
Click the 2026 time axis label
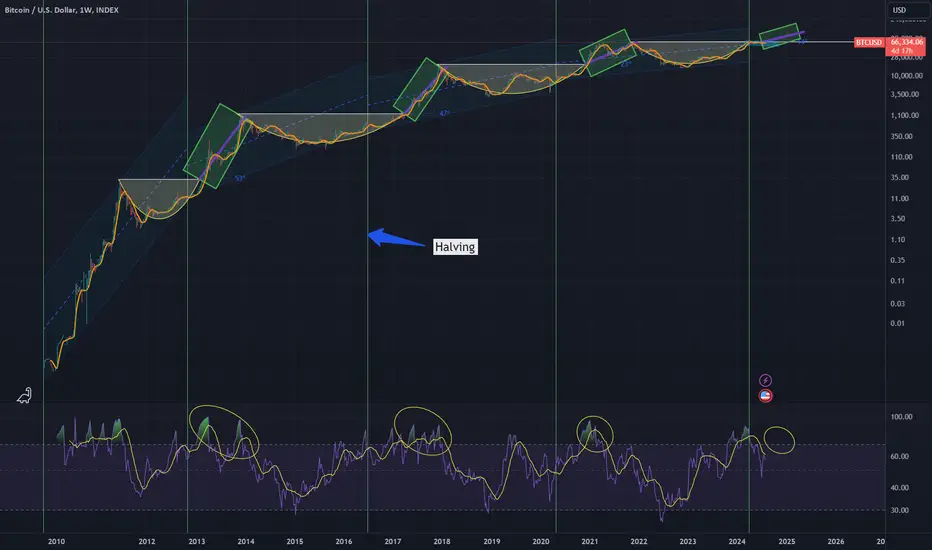coord(836,542)
